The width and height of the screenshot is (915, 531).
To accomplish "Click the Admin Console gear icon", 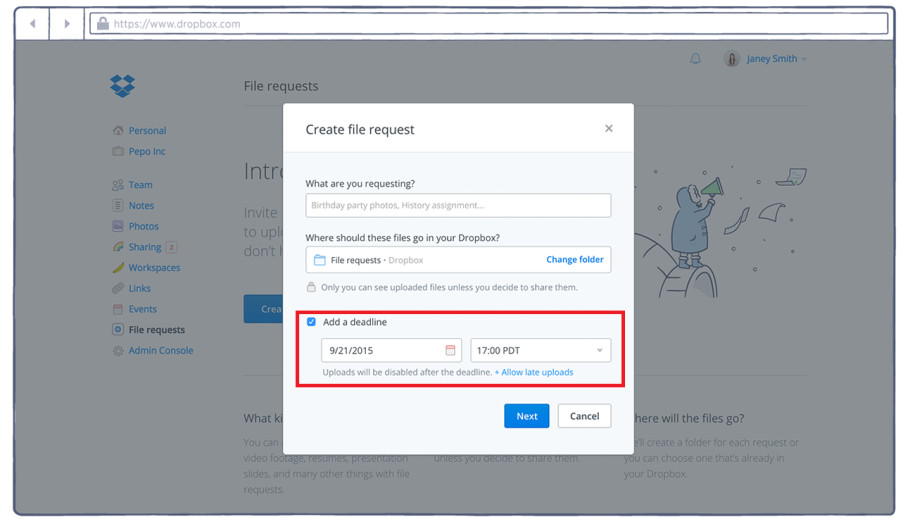I will click(118, 351).
